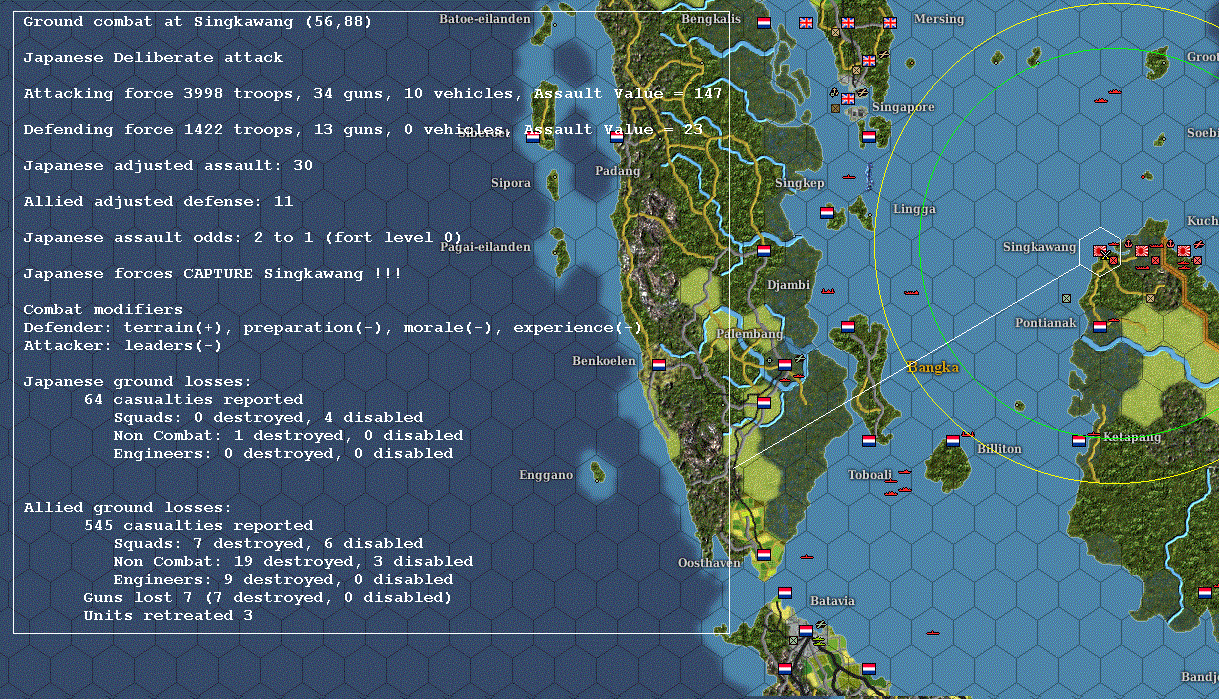Click the 'Batoe-eilanden' label
This screenshot has height=699, width=1219.
483,19
